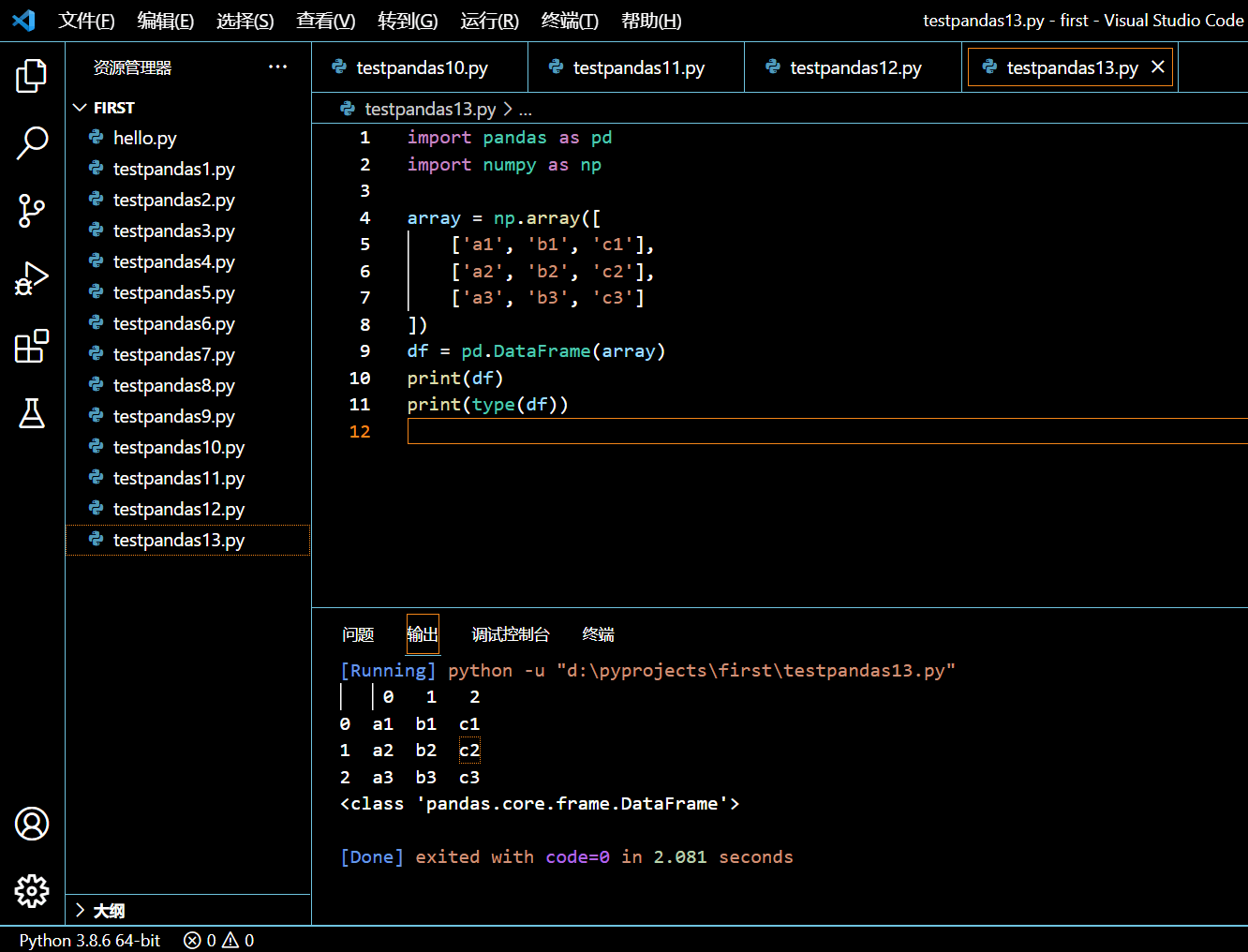Image resolution: width=1248 pixels, height=952 pixels.
Task: Click the pd.DataFrame(array) code line
Action: click(x=536, y=351)
